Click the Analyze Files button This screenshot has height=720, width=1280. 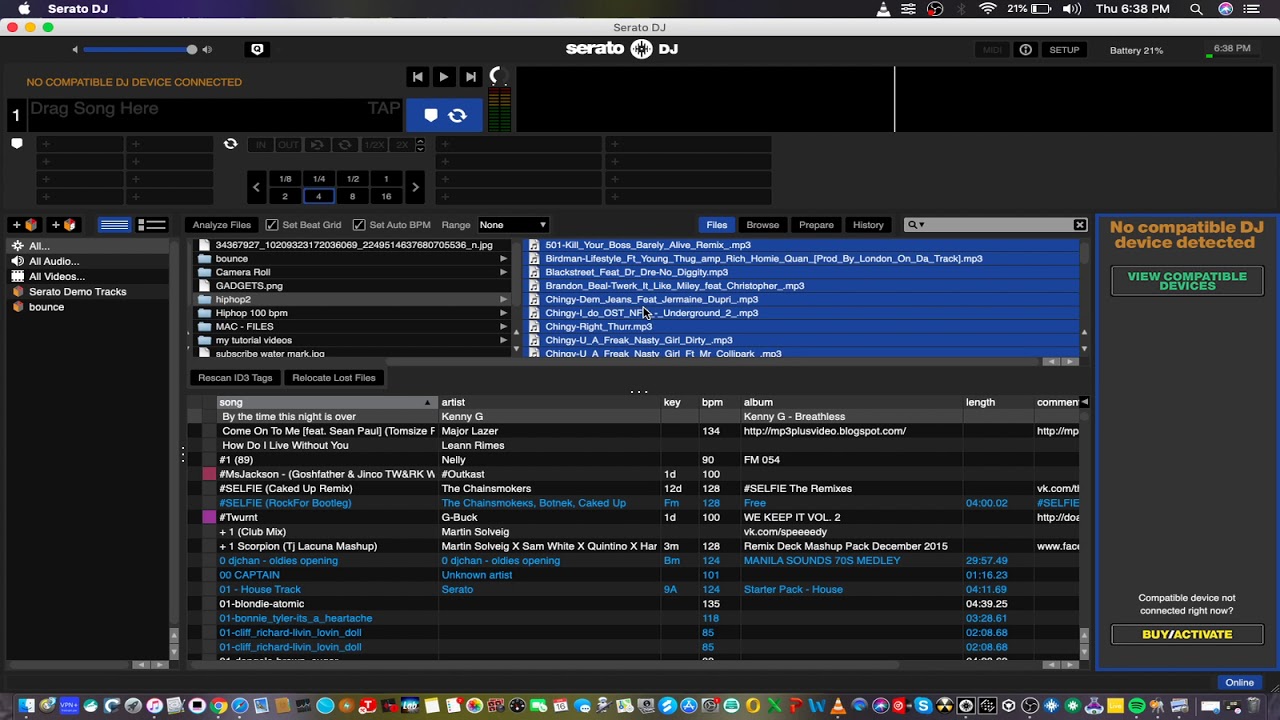[x=221, y=225]
